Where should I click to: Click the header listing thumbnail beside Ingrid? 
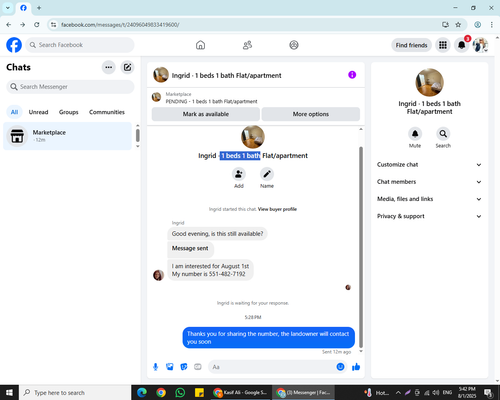(161, 75)
